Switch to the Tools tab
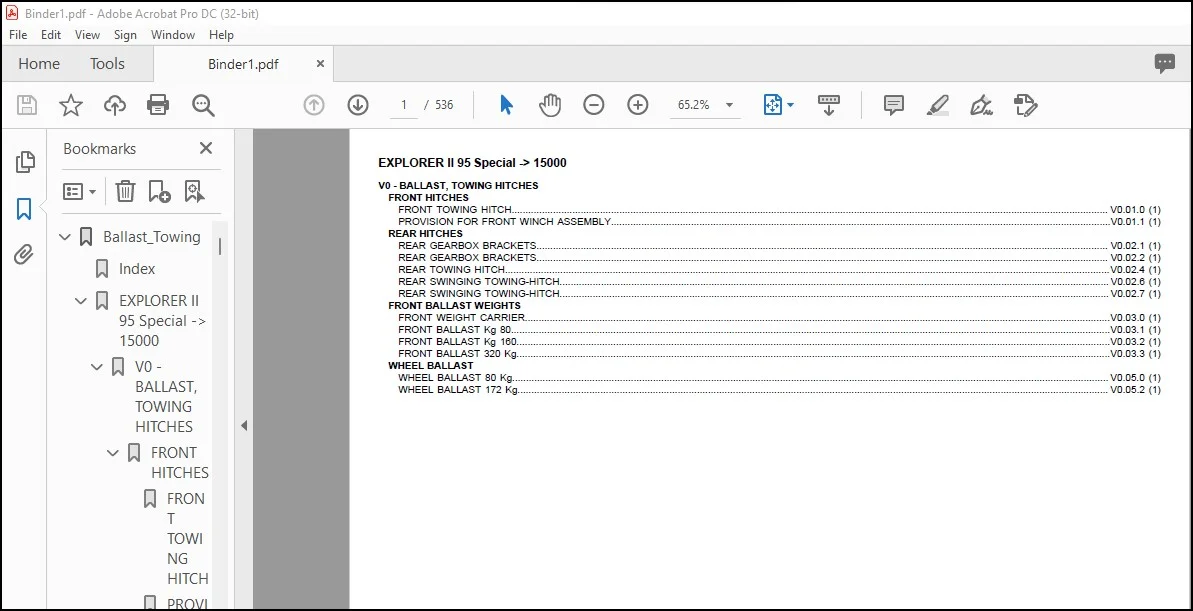1193x611 pixels. coord(107,64)
